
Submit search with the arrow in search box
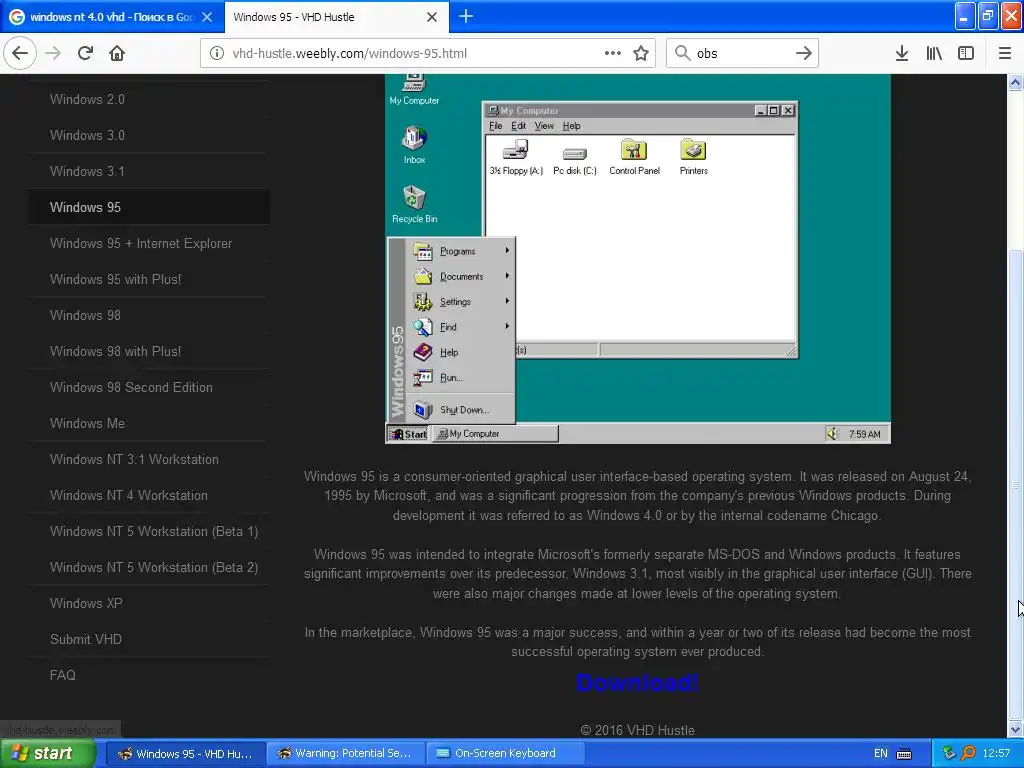(804, 53)
